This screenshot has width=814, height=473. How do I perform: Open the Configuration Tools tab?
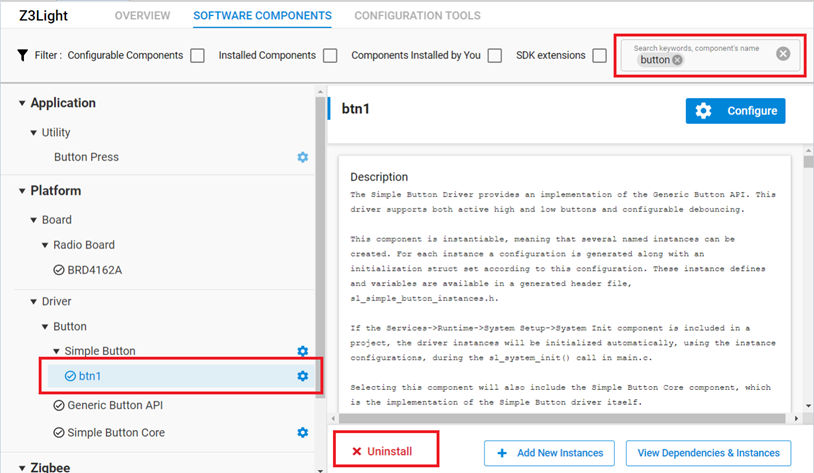417,16
